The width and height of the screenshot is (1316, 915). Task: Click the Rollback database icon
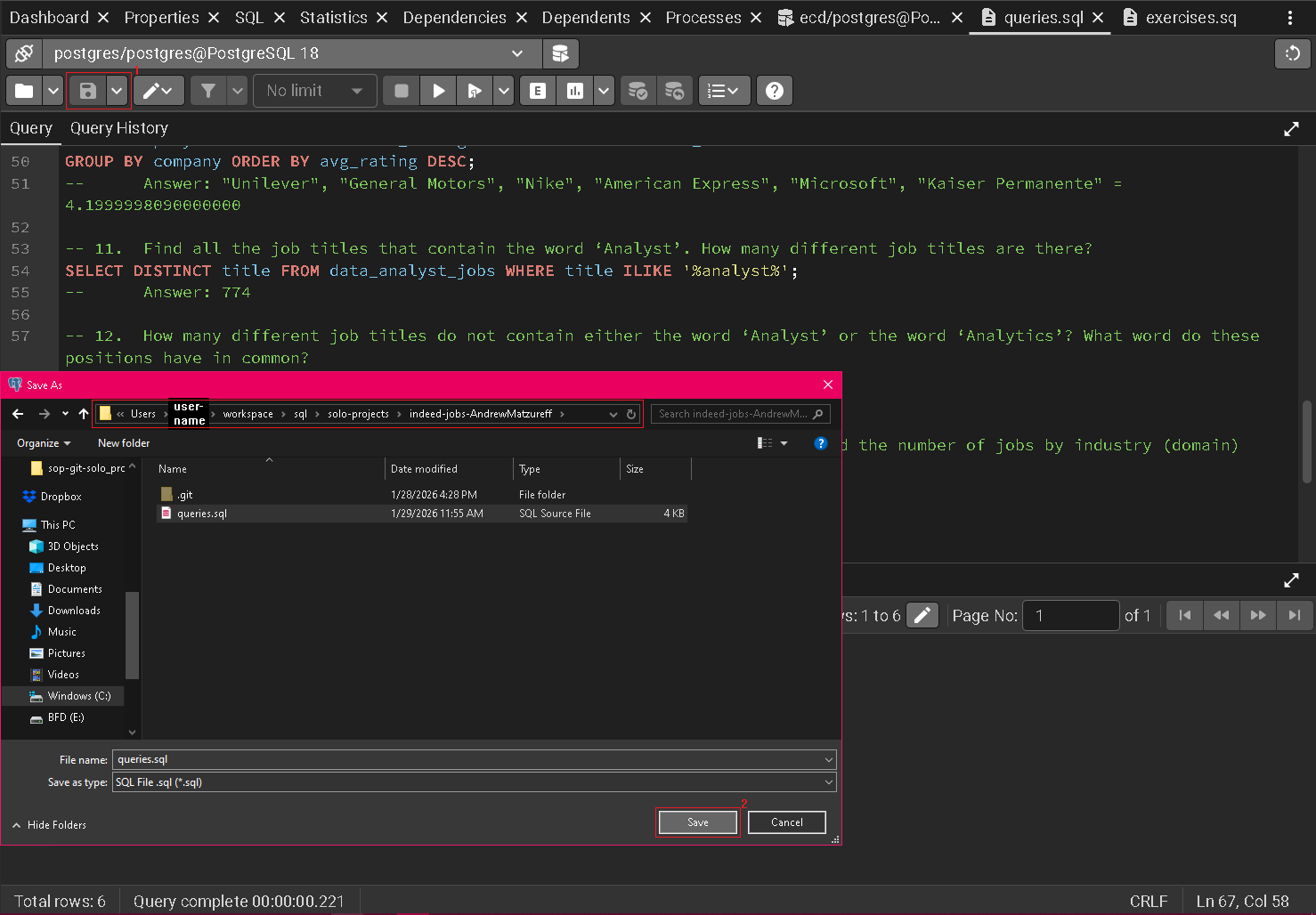[674, 91]
